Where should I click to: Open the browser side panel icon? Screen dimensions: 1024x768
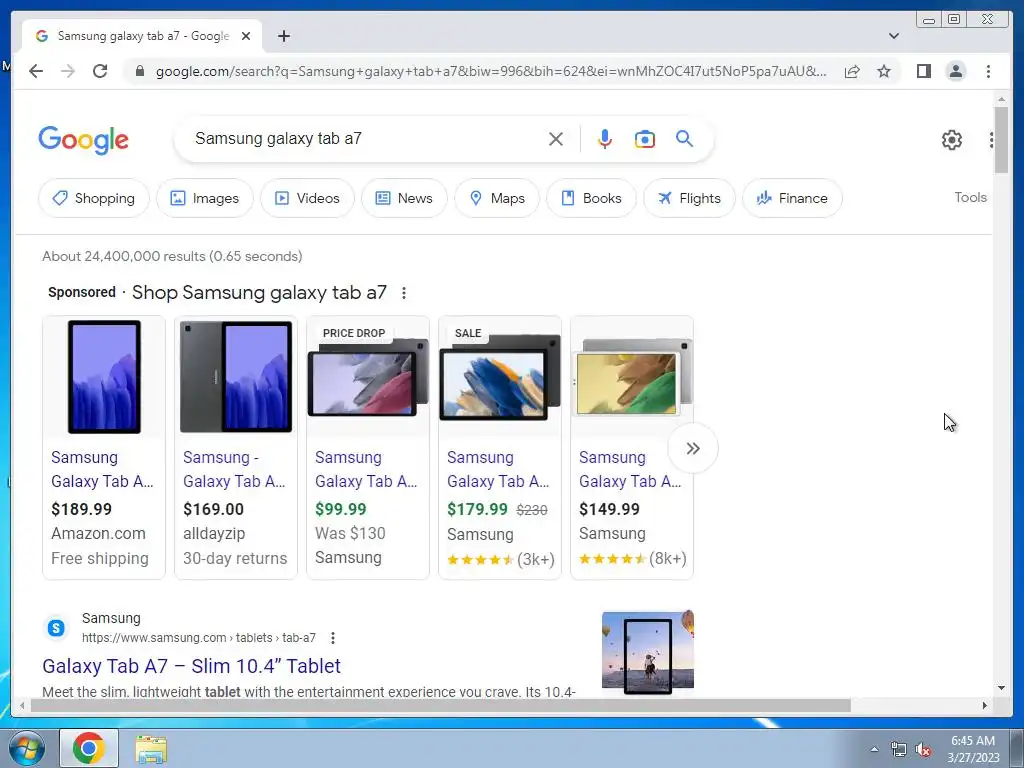point(923,71)
